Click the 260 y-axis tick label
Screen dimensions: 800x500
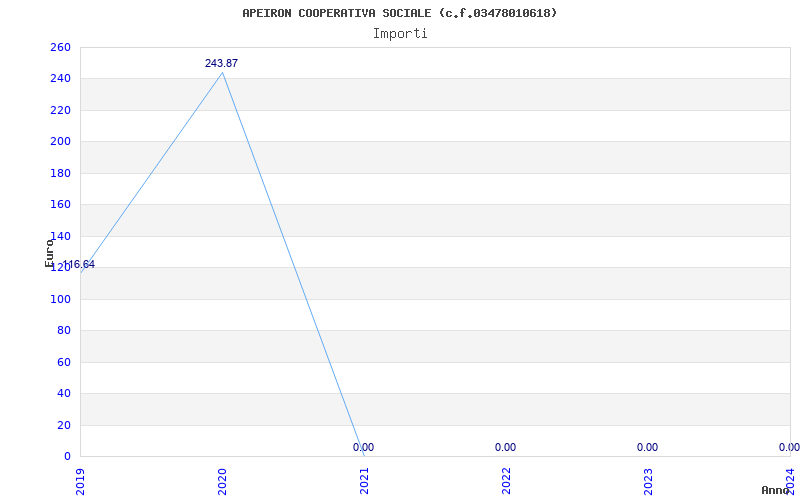[x=60, y=47]
